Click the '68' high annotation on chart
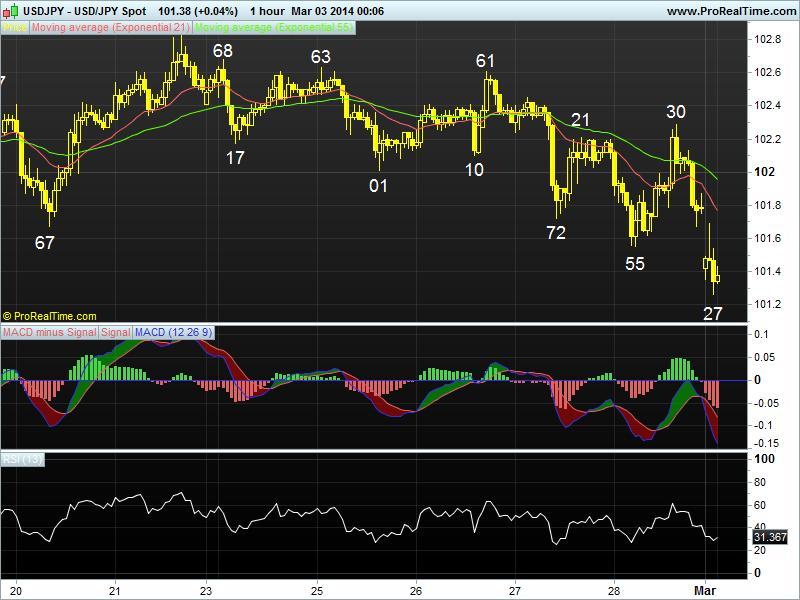 tap(223, 51)
